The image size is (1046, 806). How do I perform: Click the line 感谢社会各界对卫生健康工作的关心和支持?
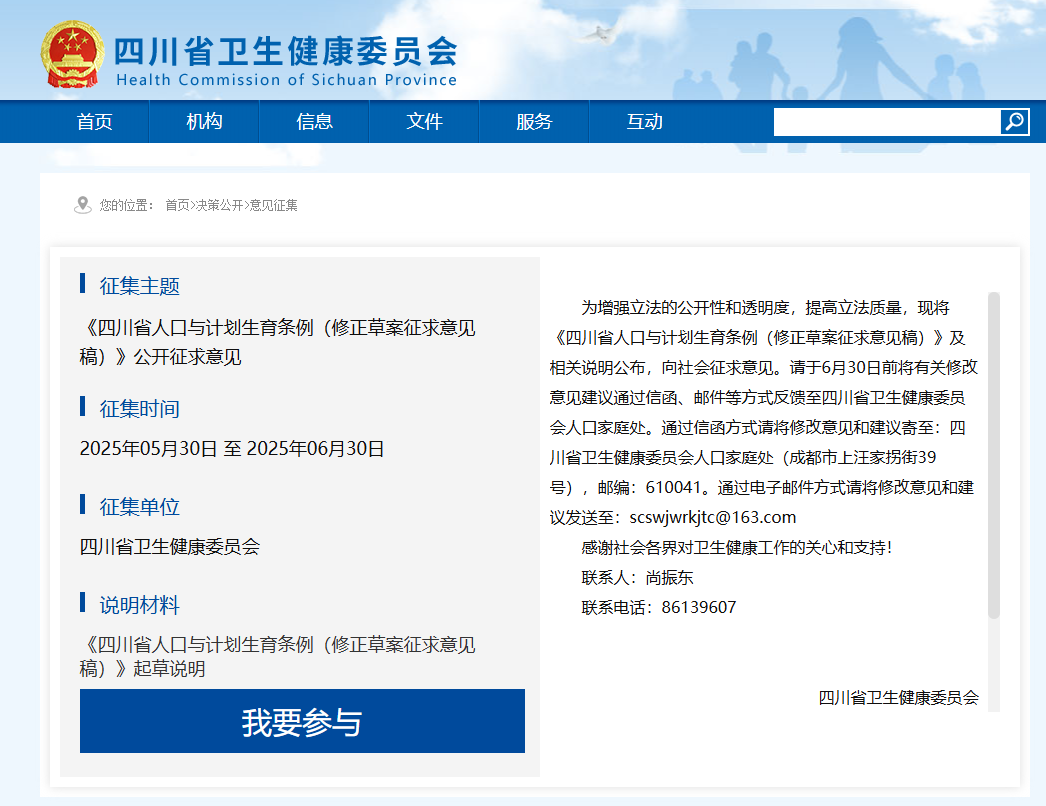point(736,547)
